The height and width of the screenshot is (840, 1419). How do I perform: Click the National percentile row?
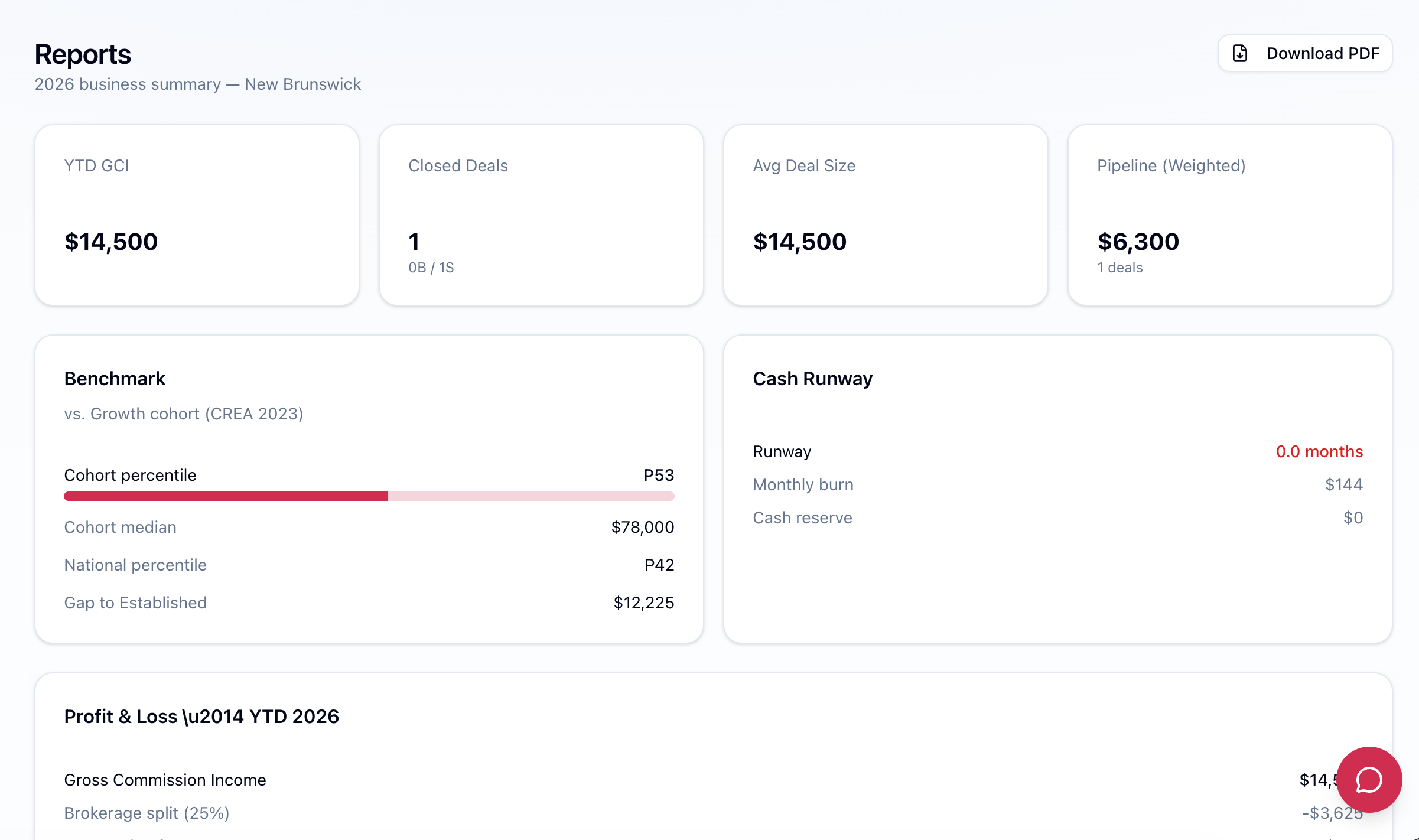tap(135, 565)
